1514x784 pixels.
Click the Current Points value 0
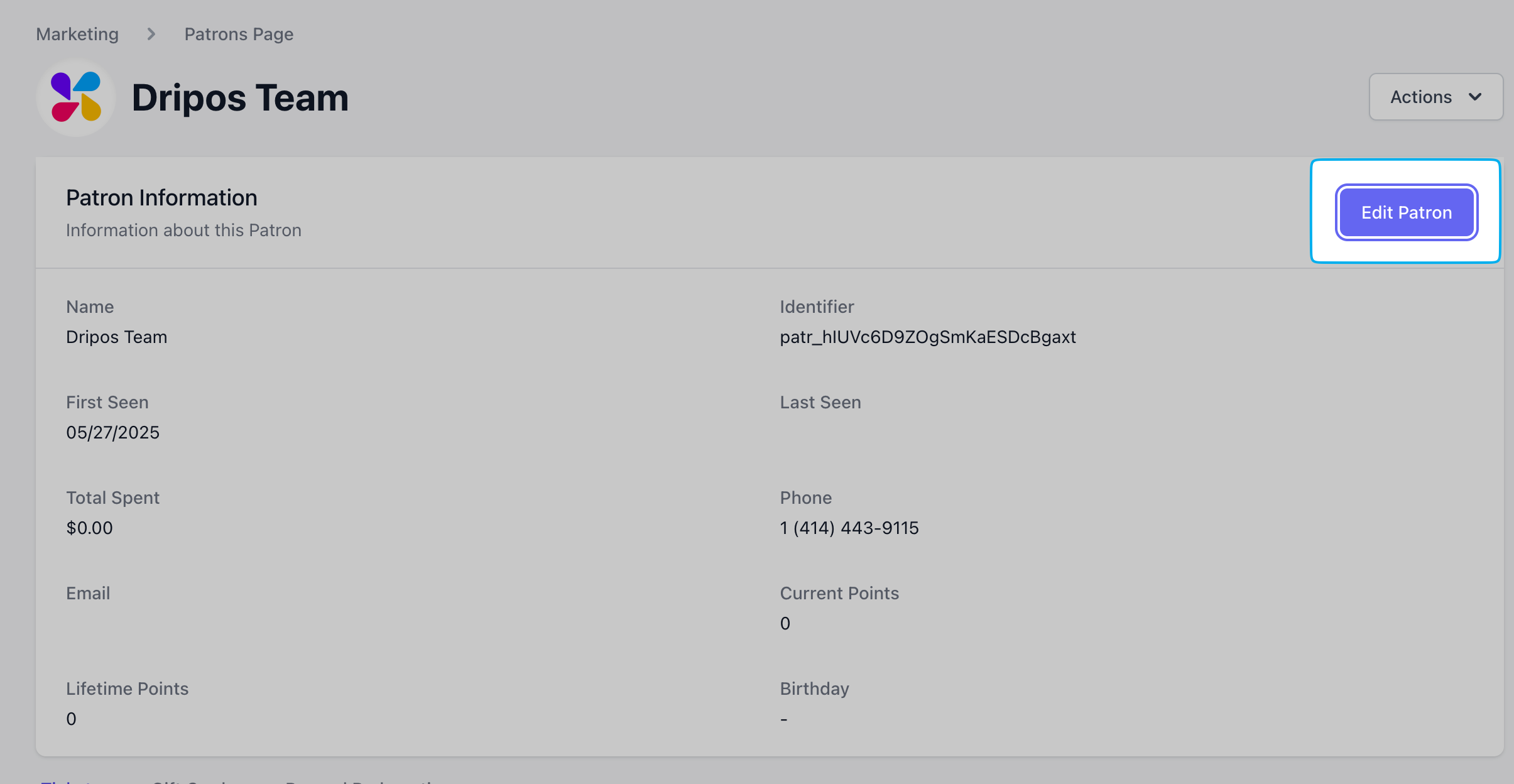point(785,623)
